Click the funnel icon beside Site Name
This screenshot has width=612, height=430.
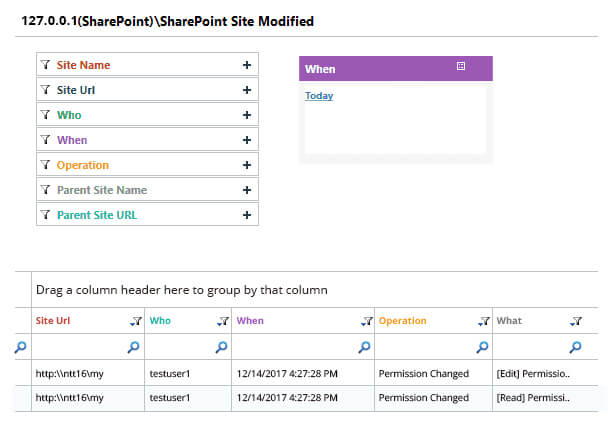coord(45,65)
